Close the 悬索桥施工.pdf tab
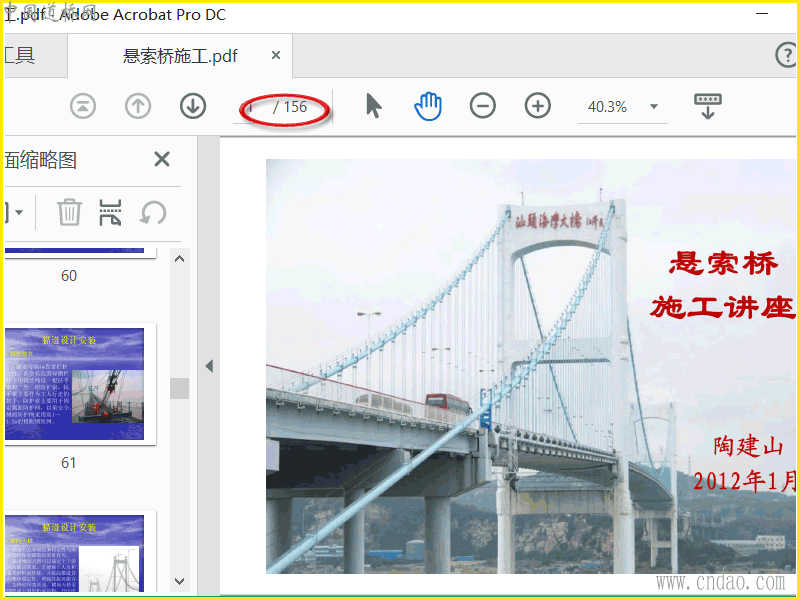The image size is (800, 600). [276, 55]
